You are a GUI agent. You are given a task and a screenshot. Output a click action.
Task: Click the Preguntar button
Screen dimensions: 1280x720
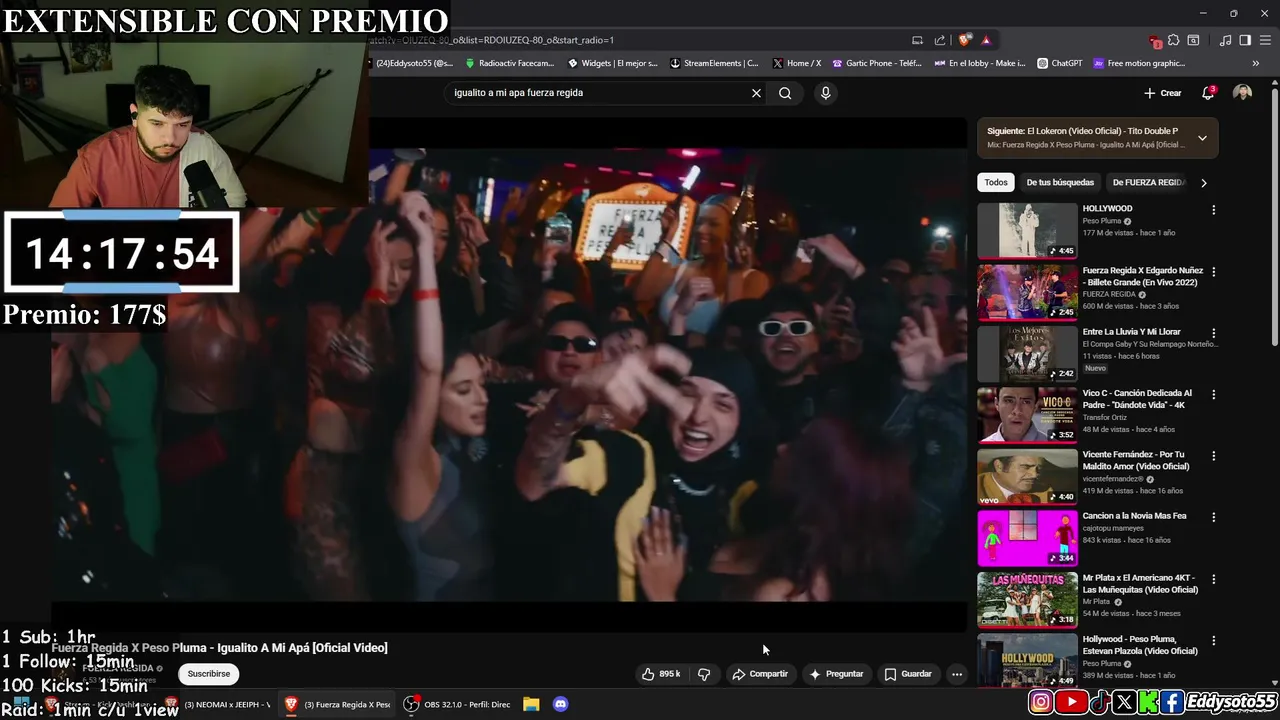coord(836,674)
